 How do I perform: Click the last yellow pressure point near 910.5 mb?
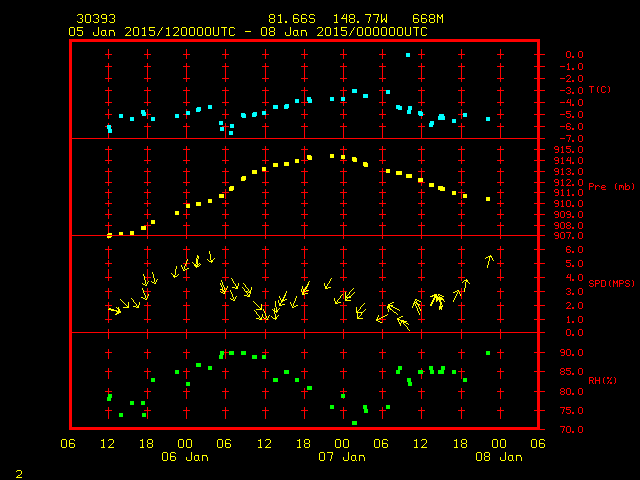click(488, 199)
